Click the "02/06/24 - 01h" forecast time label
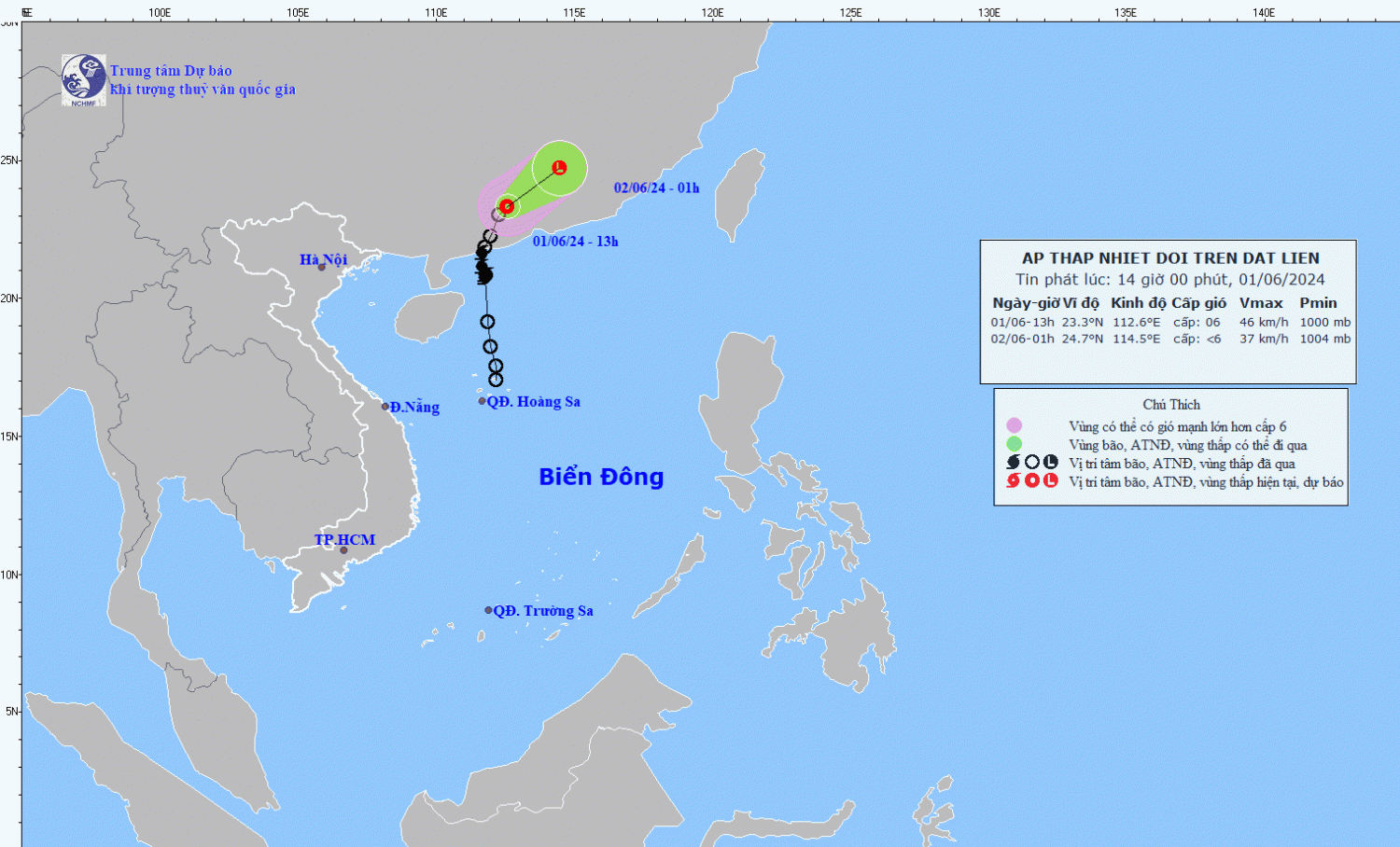1400x847 pixels. (x=656, y=188)
